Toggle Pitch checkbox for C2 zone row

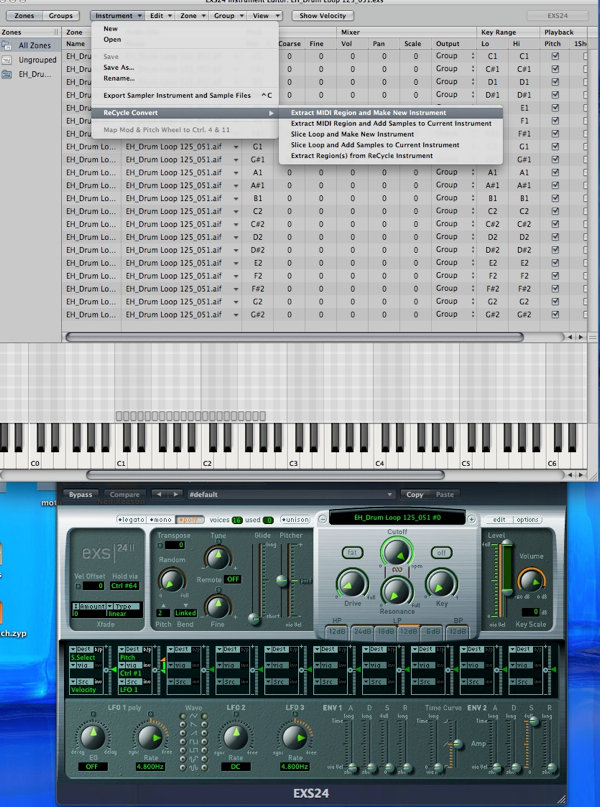pos(555,211)
